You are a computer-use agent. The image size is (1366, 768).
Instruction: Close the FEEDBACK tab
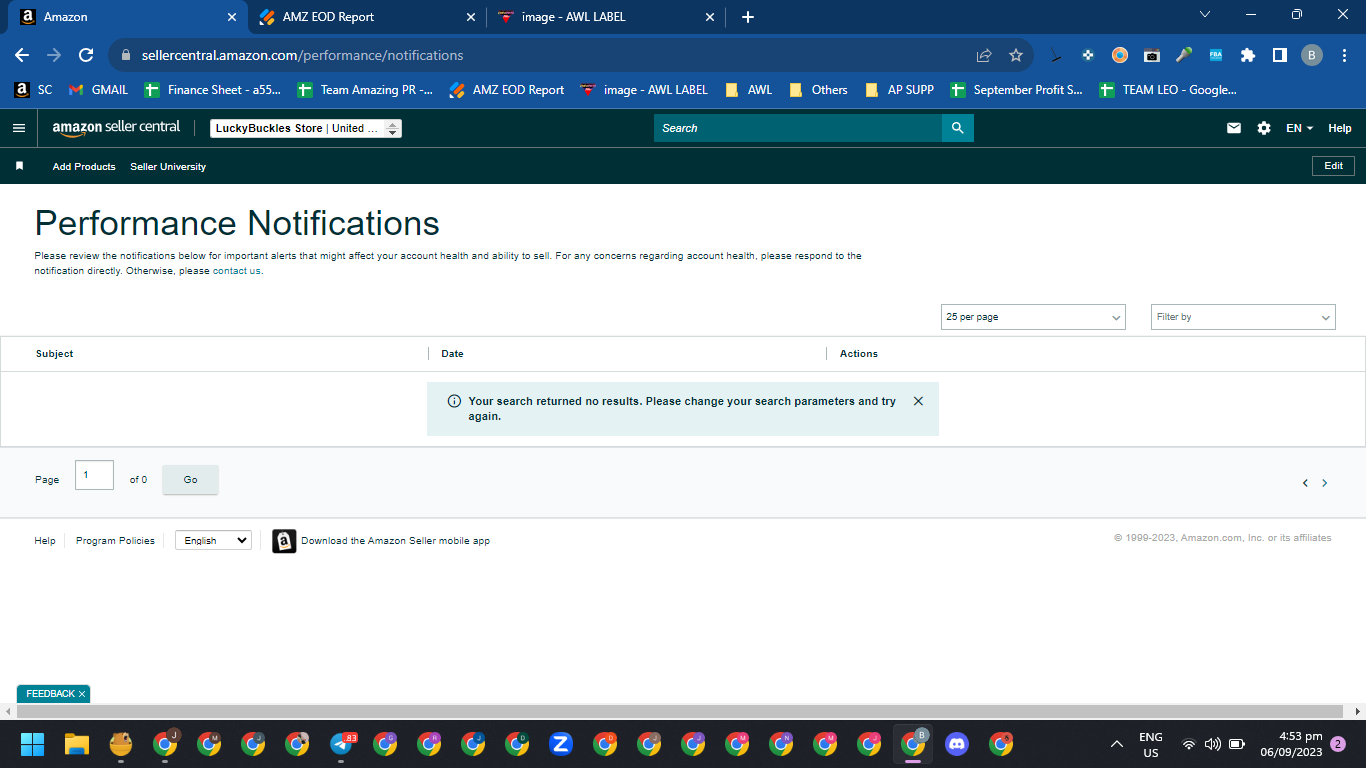[82, 694]
